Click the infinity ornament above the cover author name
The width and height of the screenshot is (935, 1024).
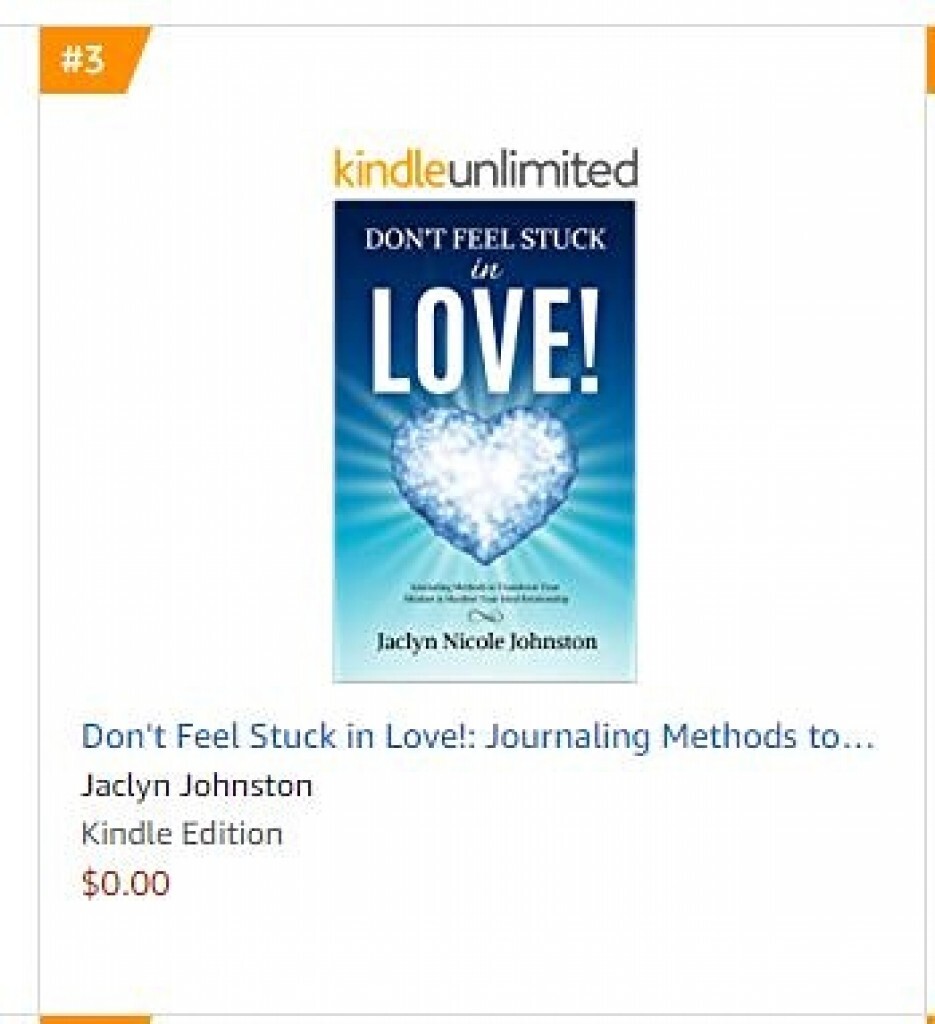(x=485, y=618)
